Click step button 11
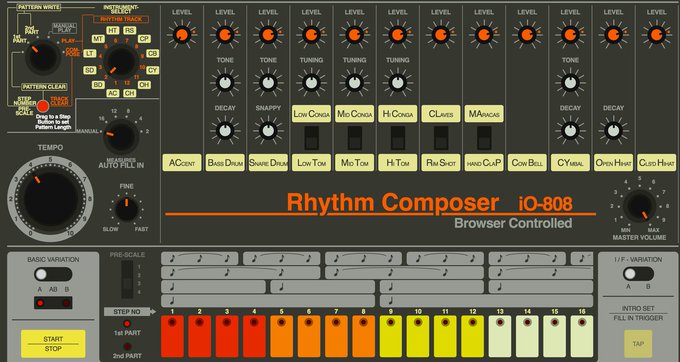This screenshot has height=362, width=680. point(445,336)
